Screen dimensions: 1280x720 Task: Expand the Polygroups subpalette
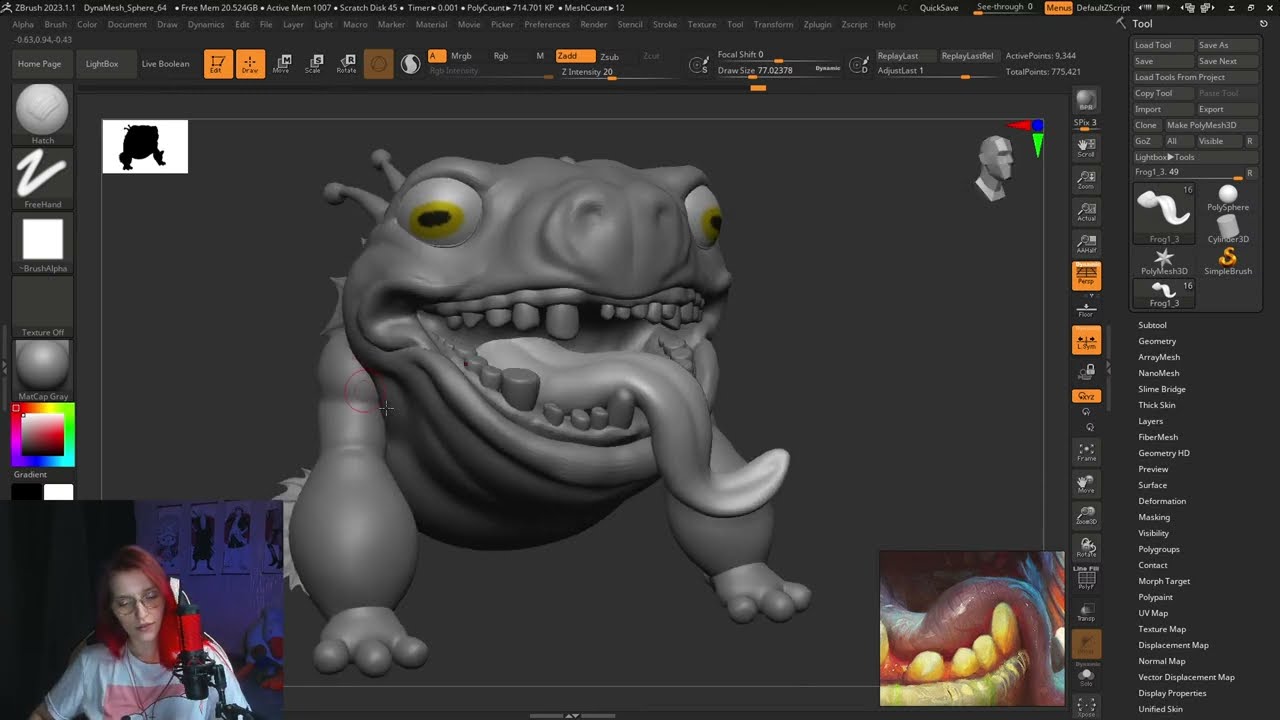point(1159,549)
